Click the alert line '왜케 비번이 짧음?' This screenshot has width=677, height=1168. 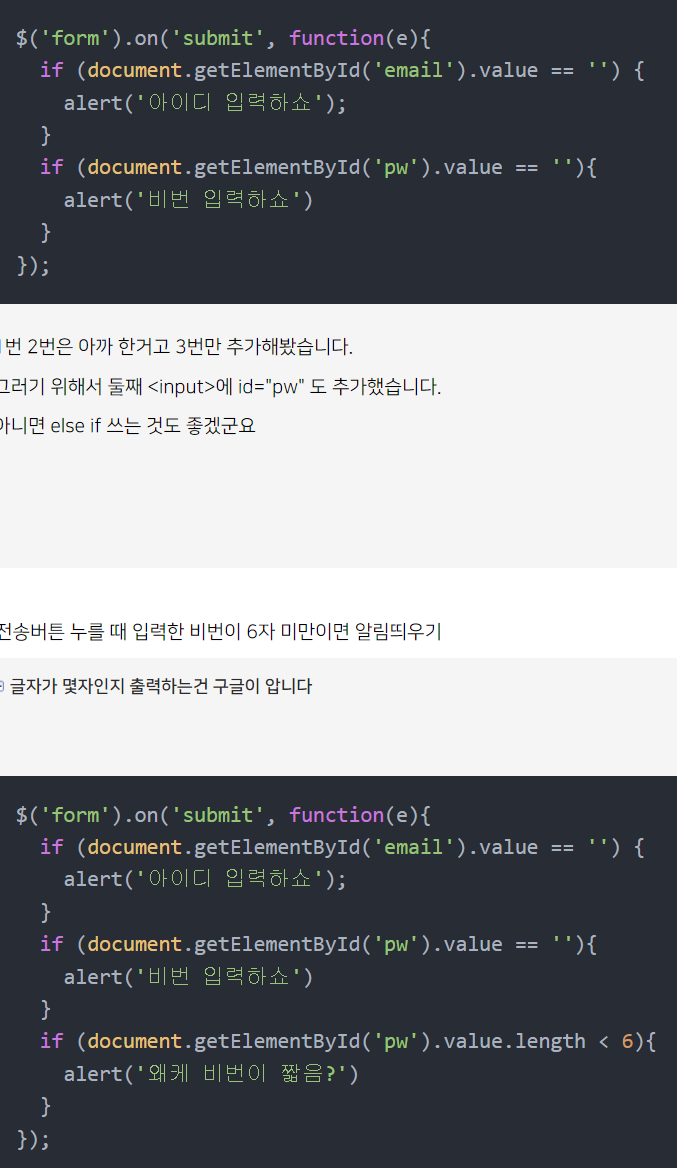click(x=211, y=1073)
